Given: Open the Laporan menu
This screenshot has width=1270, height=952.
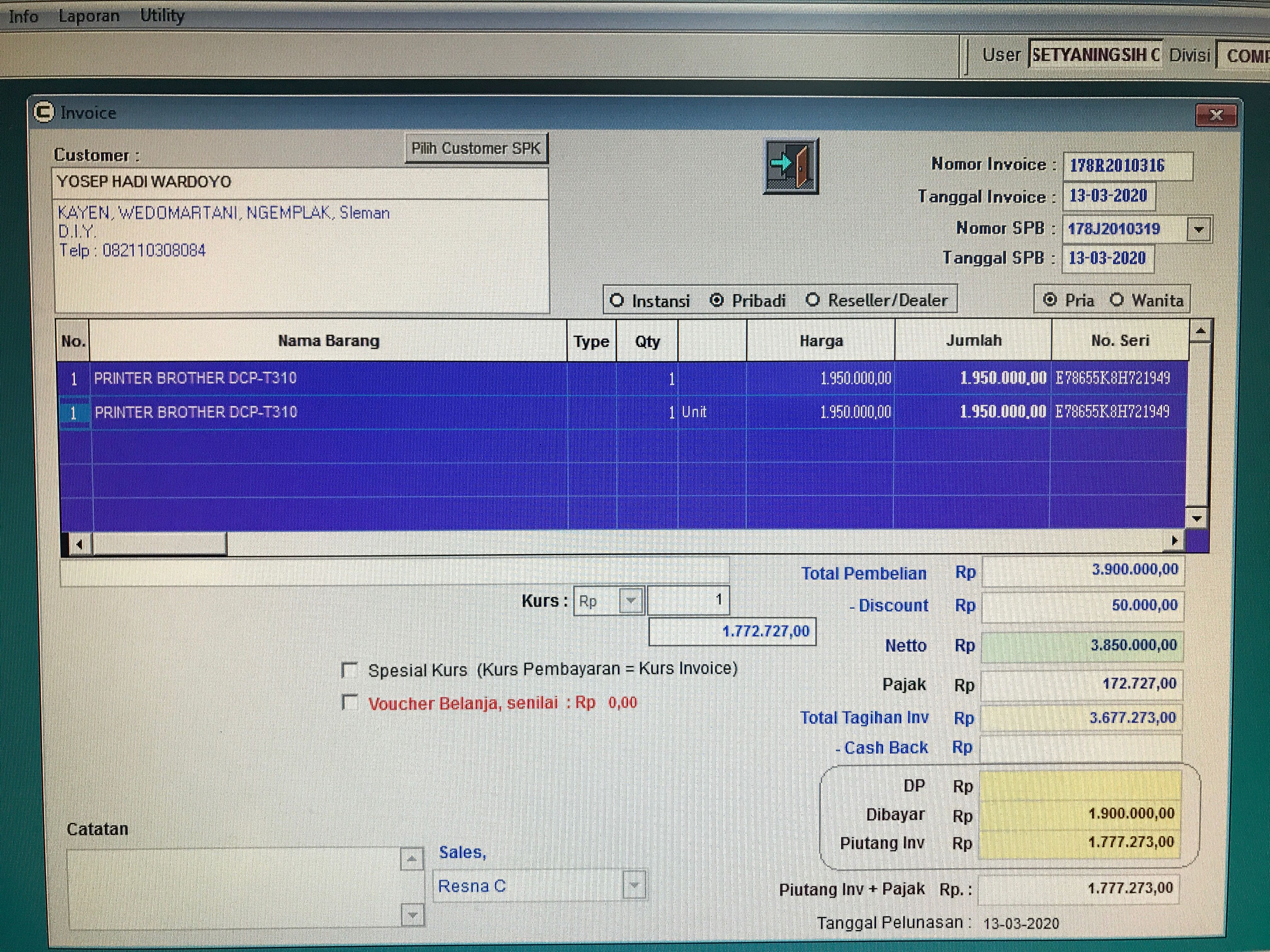Looking at the screenshot, I should pos(89,15).
